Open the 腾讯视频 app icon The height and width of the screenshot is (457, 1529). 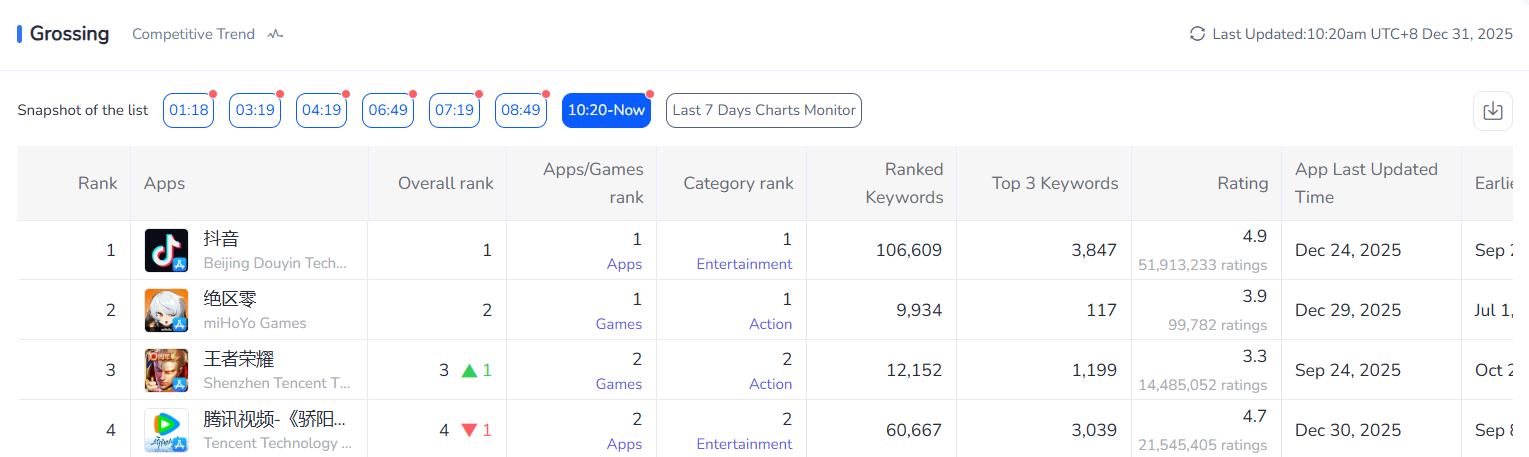pyautogui.click(x=166, y=430)
